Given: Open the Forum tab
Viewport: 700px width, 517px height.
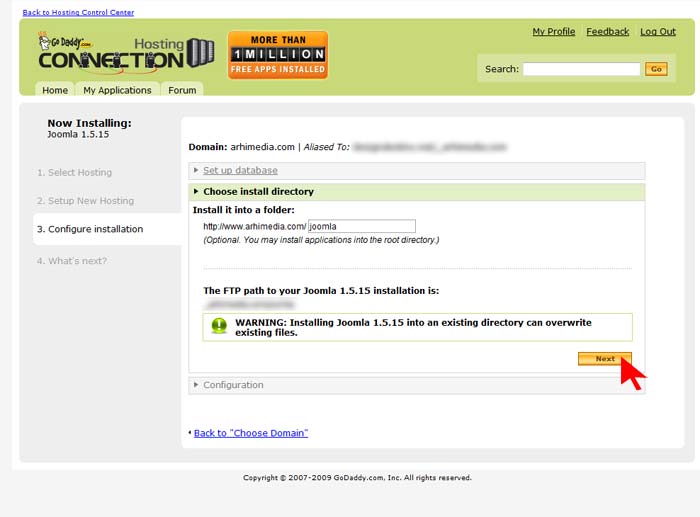Looking at the screenshot, I should 182,90.
